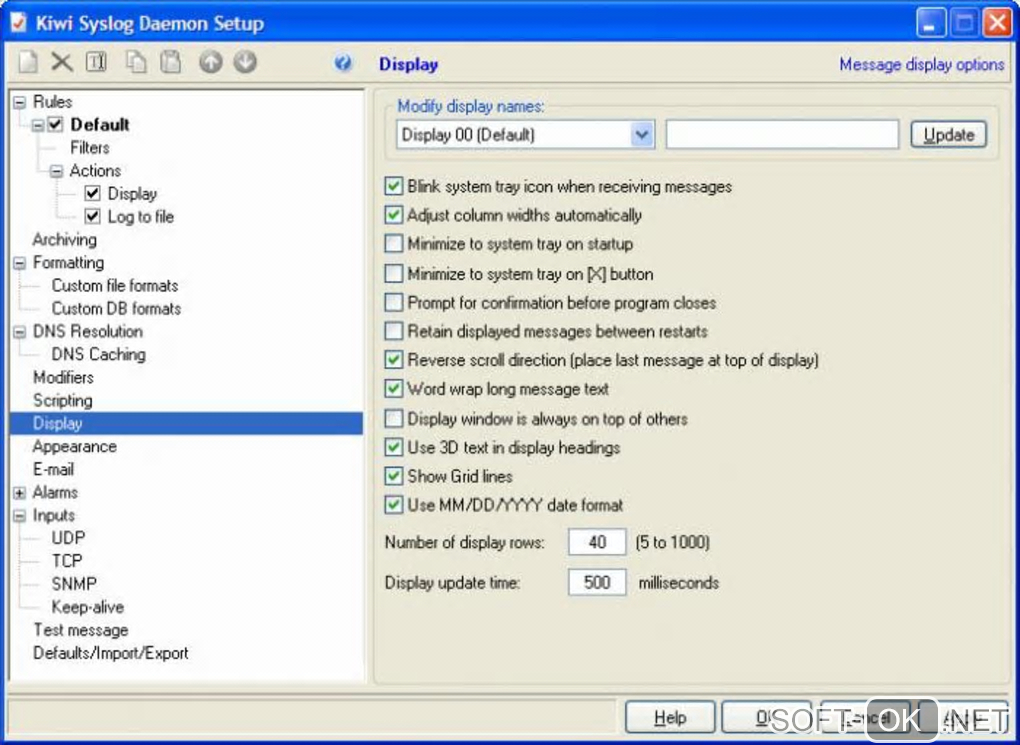Enable Retain displayed messages between restarts
The height and width of the screenshot is (745, 1020).
394,331
